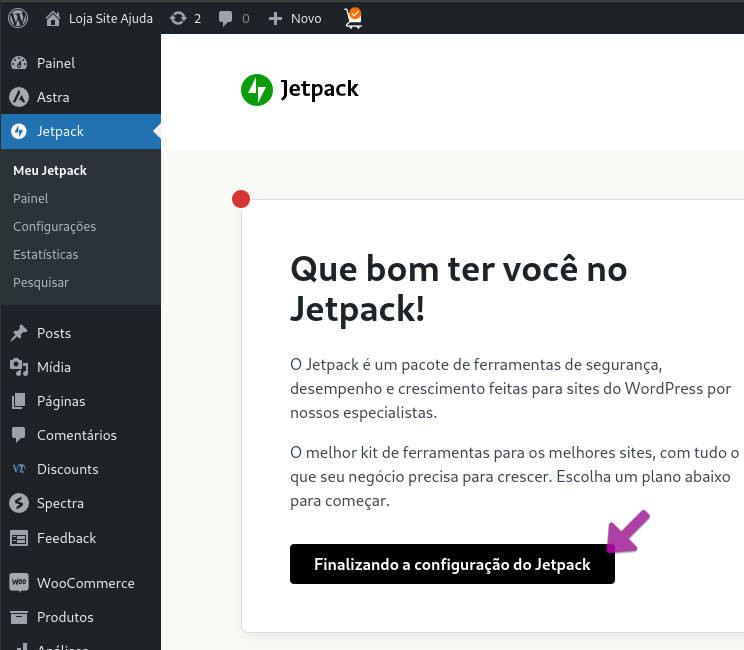Click the Jetpack lightning icon in sidebar
Image resolution: width=744 pixels, height=650 pixels.
(x=19, y=131)
